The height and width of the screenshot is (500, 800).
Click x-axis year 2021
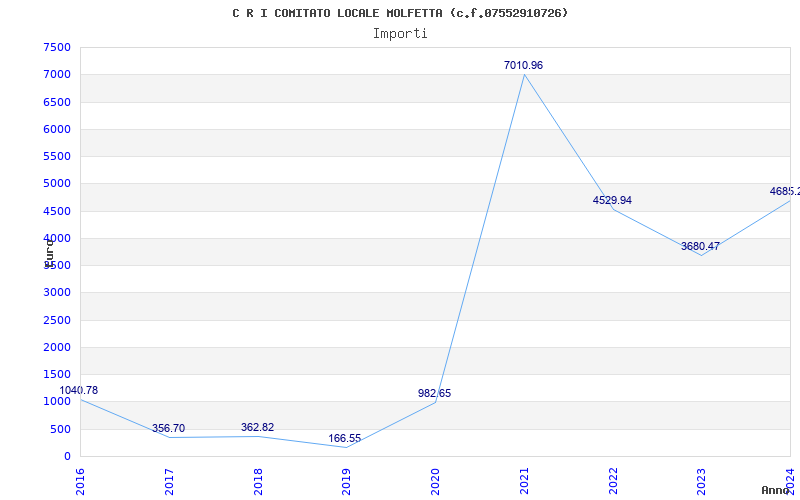(524, 481)
